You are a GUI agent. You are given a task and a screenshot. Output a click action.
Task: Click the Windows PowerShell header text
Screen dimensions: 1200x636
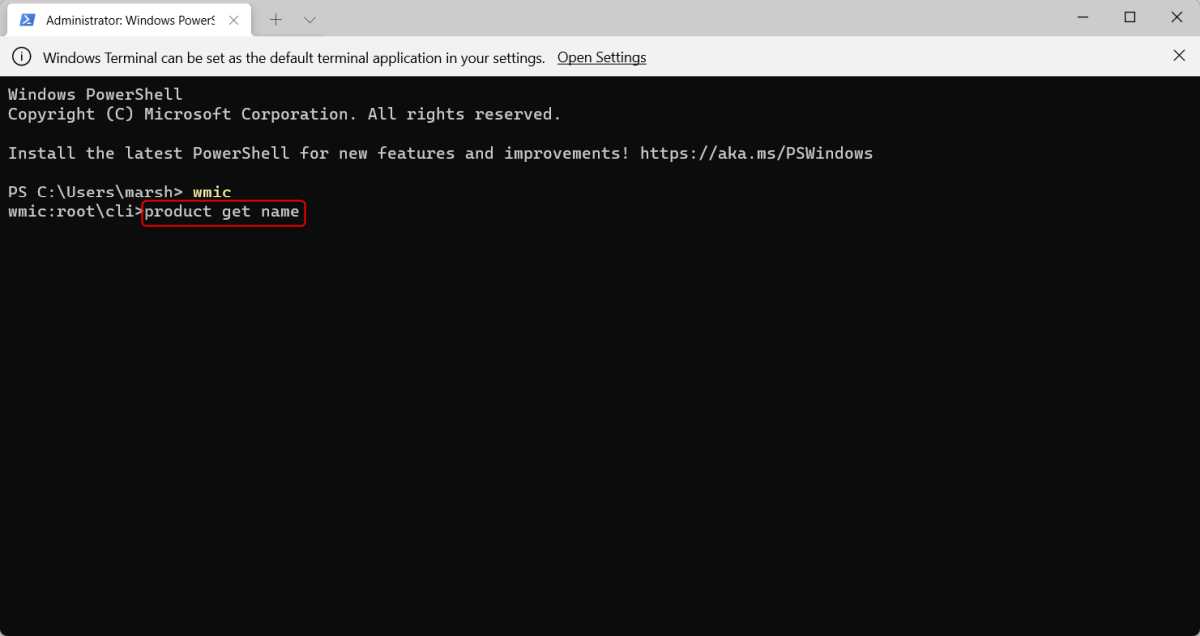click(94, 93)
